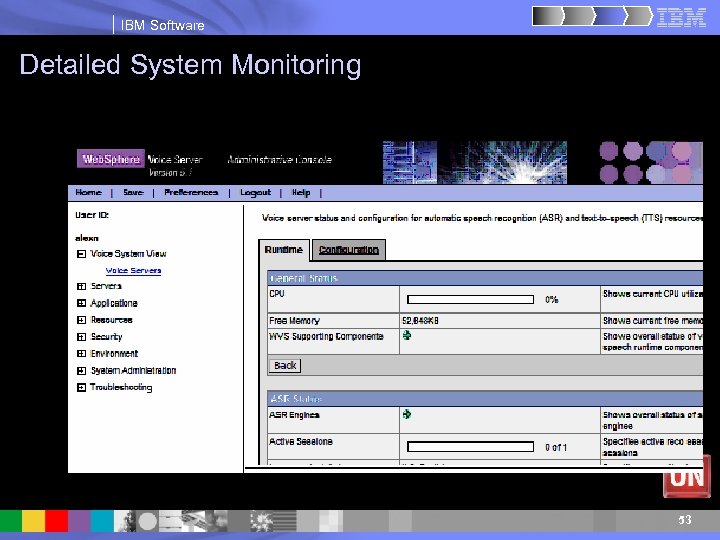Expand the Servers tree node
Image resolution: width=720 pixels, height=540 pixels.
(x=81, y=287)
